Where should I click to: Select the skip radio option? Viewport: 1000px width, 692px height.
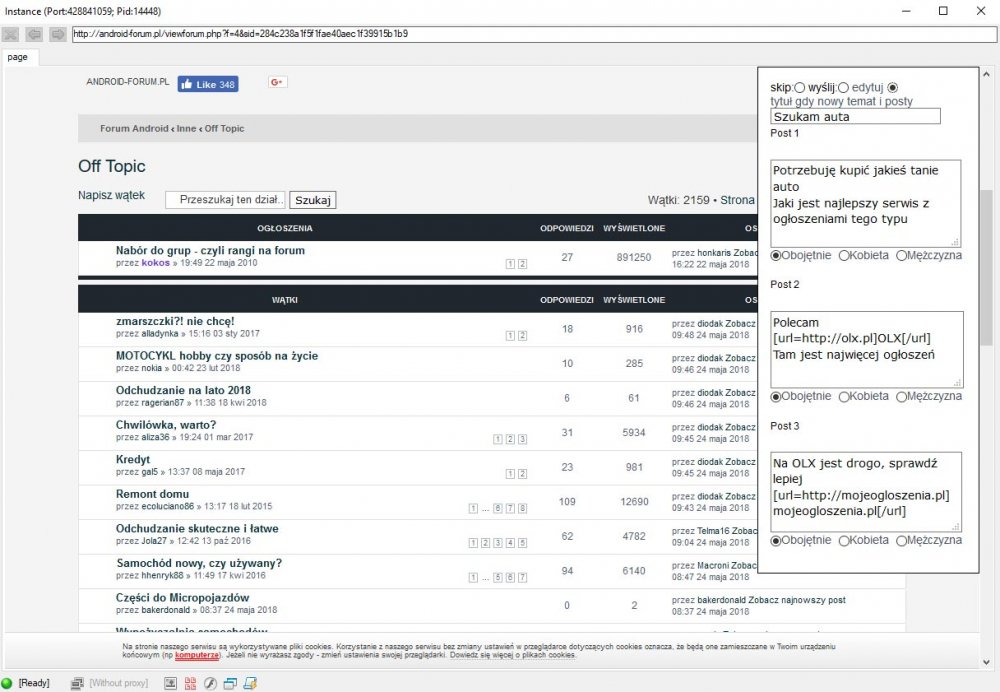(799, 88)
